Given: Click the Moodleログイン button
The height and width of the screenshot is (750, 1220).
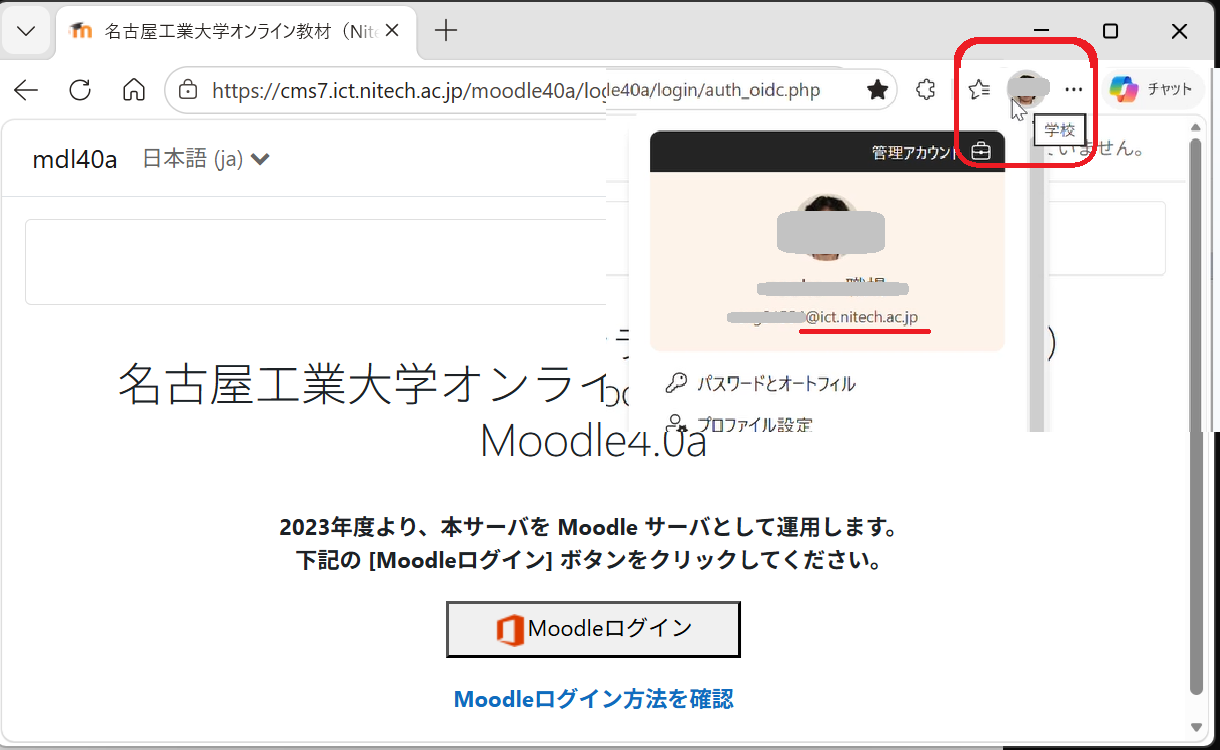Looking at the screenshot, I should click(x=593, y=629).
